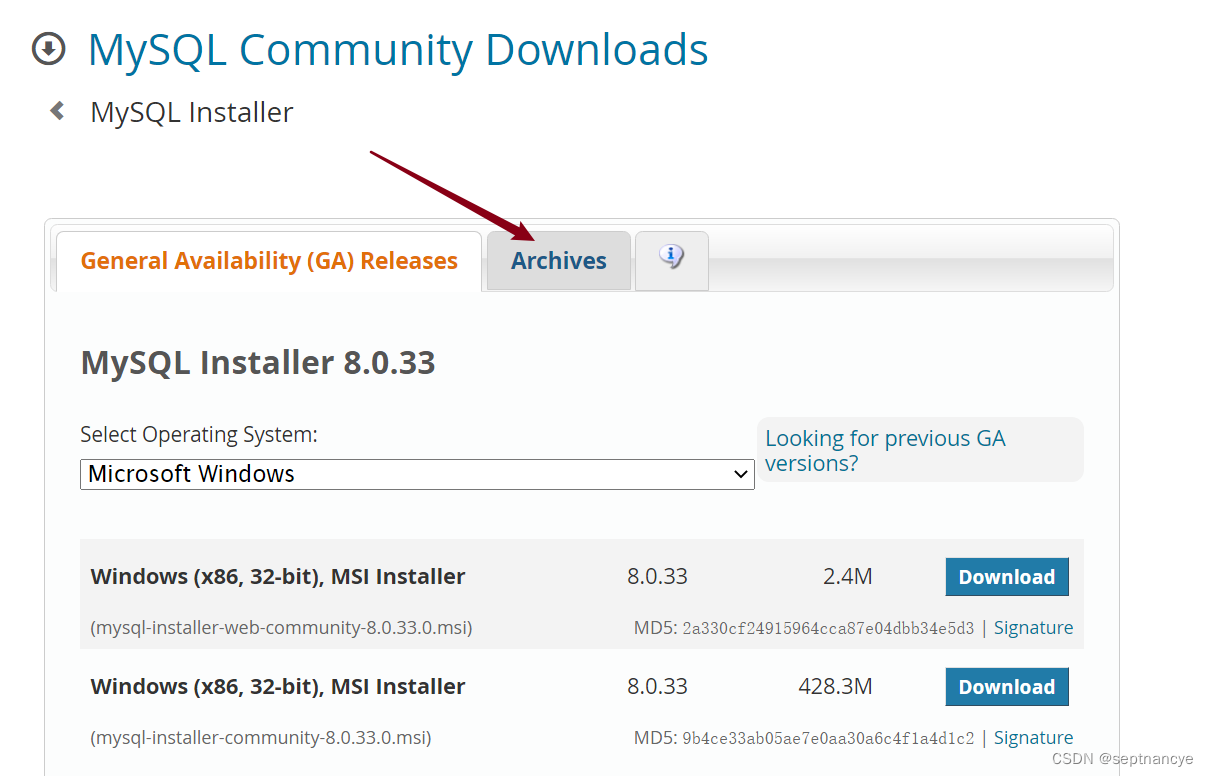This screenshot has width=1208, height=776.
Task: Select the MySQL Installer 8.0.33 heading
Action: coord(258,362)
